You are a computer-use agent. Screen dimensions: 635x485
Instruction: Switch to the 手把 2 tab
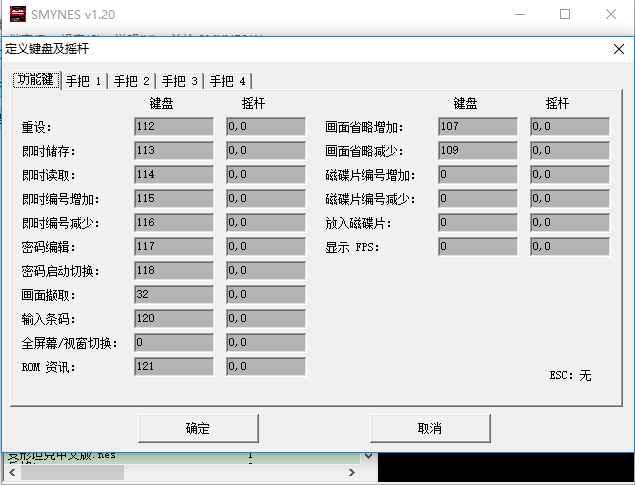click(132, 81)
